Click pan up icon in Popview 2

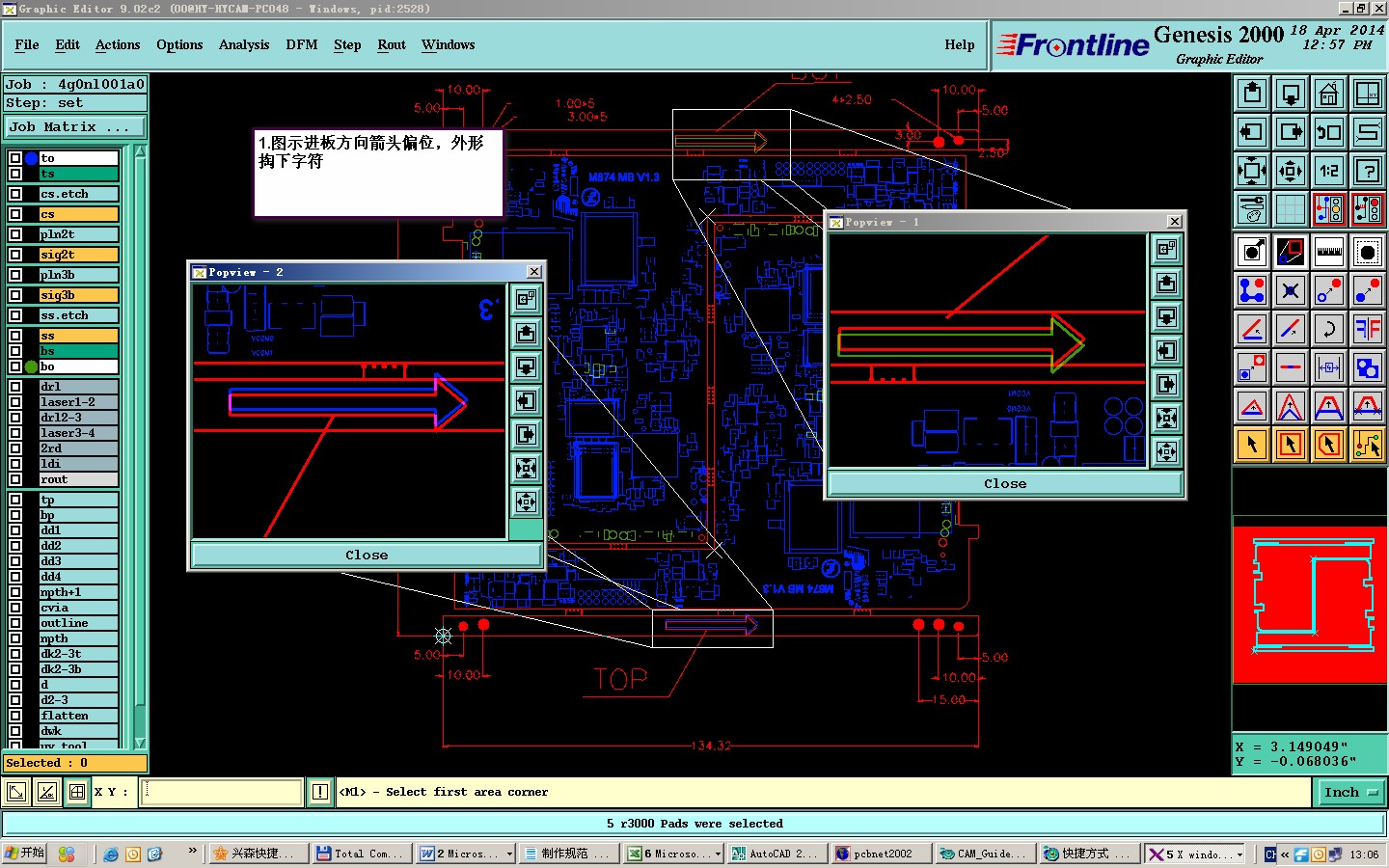(526, 333)
